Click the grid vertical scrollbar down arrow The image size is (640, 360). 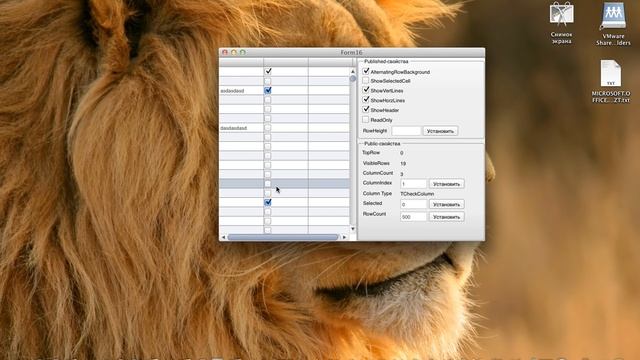[x=353, y=229]
